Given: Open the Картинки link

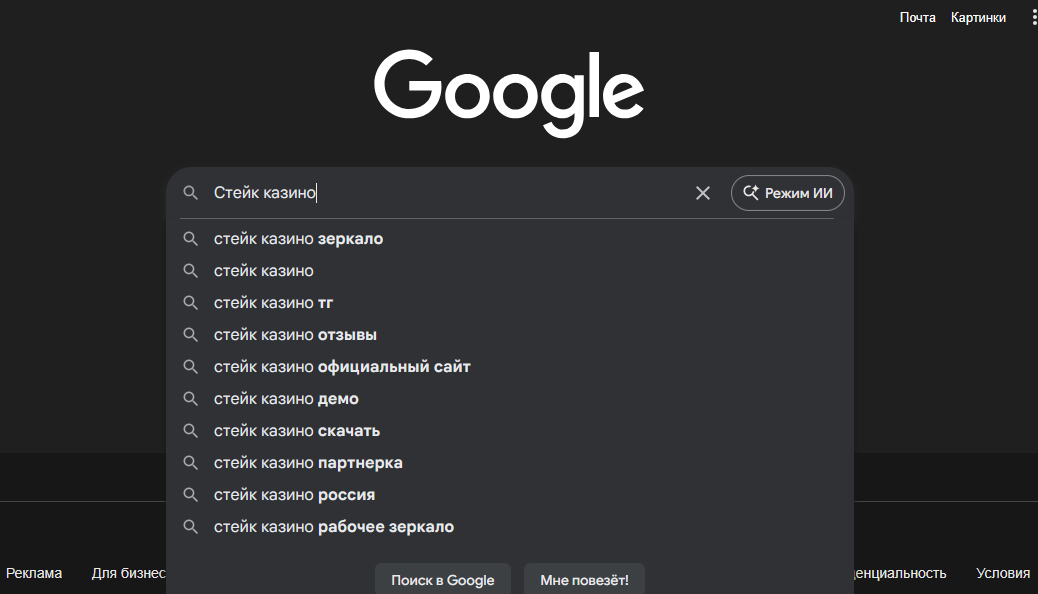Looking at the screenshot, I should [978, 16].
